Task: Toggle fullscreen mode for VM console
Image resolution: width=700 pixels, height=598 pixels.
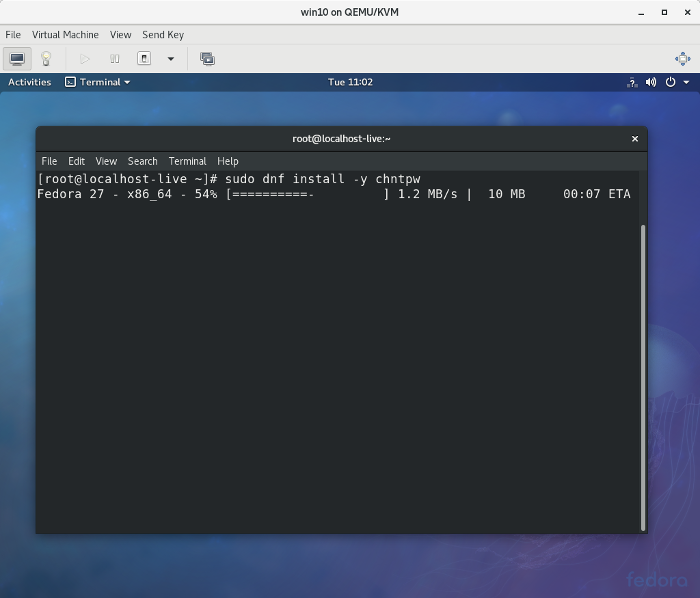Action: click(682, 59)
